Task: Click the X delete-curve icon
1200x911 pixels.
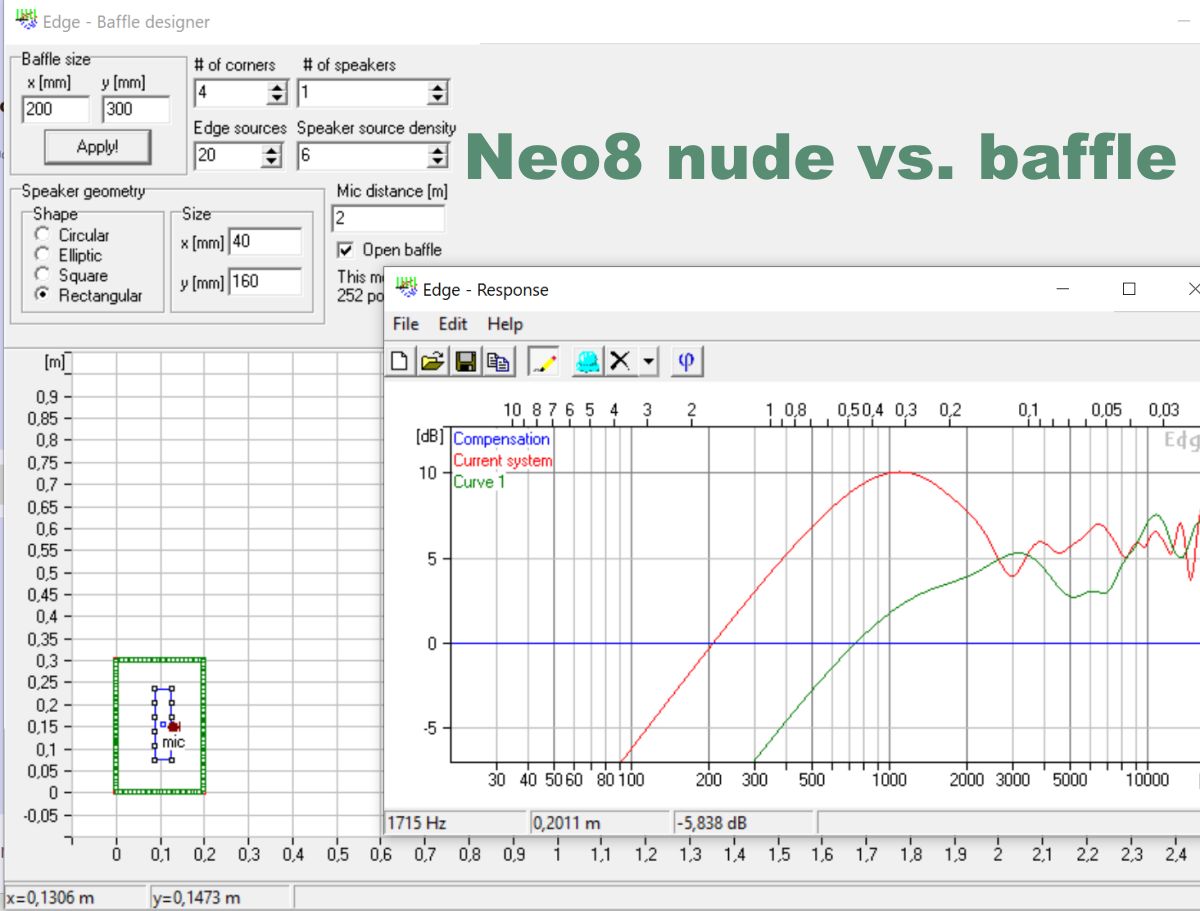Action: click(x=620, y=361)
